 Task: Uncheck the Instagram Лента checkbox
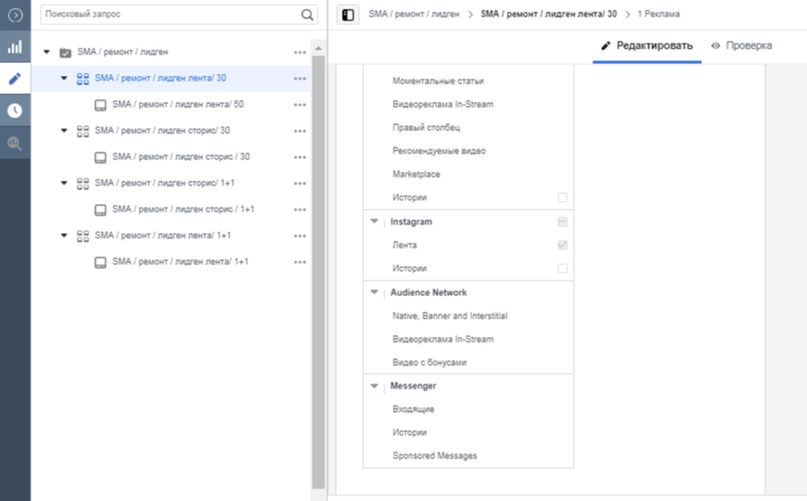pyautogui.click(x=562, y=245)
